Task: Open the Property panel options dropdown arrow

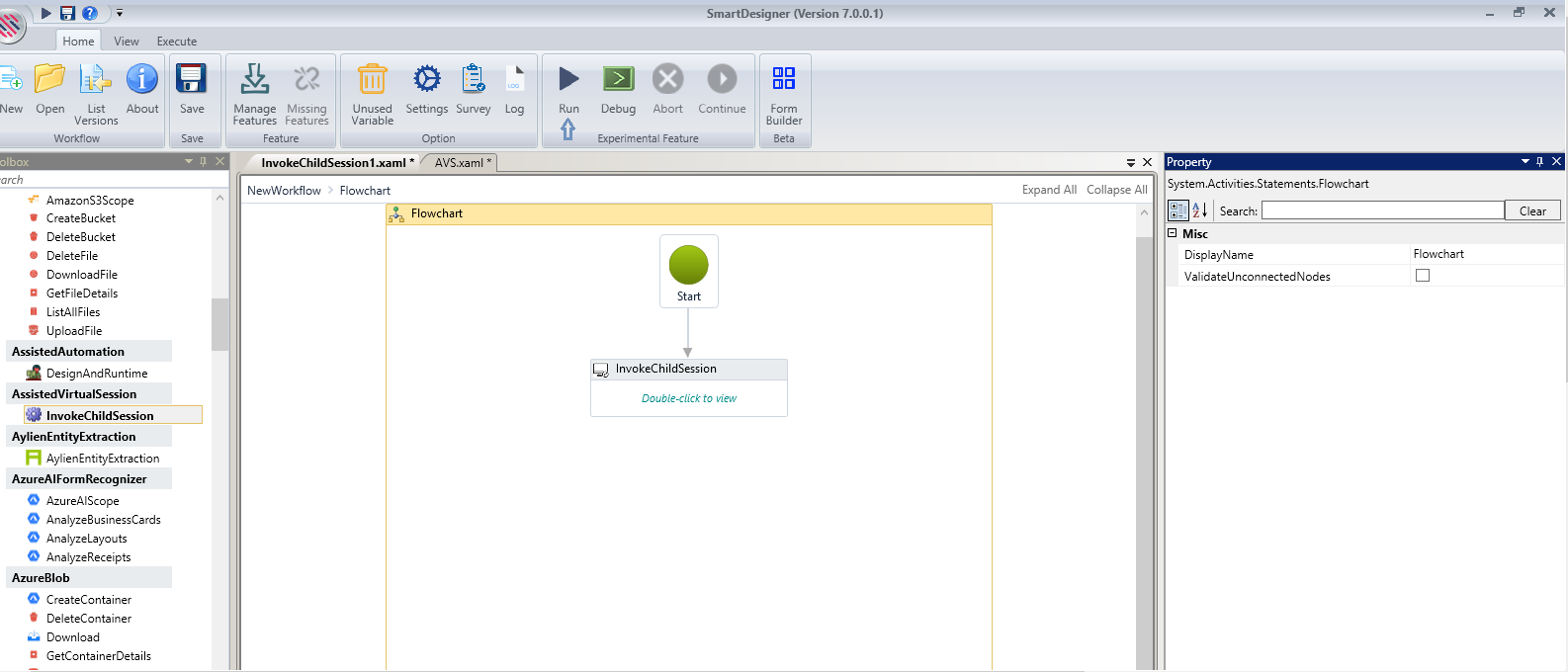Action: [x=1524, y=161]
